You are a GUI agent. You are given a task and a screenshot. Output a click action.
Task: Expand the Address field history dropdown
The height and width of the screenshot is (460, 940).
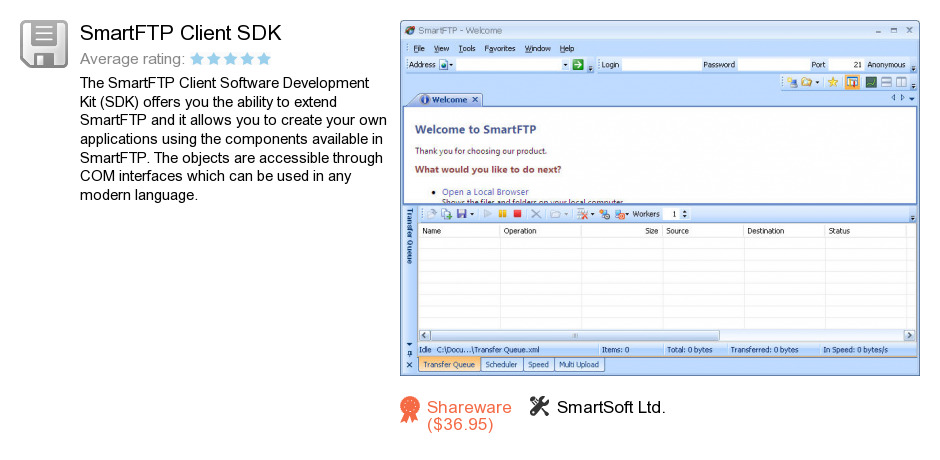565,65
